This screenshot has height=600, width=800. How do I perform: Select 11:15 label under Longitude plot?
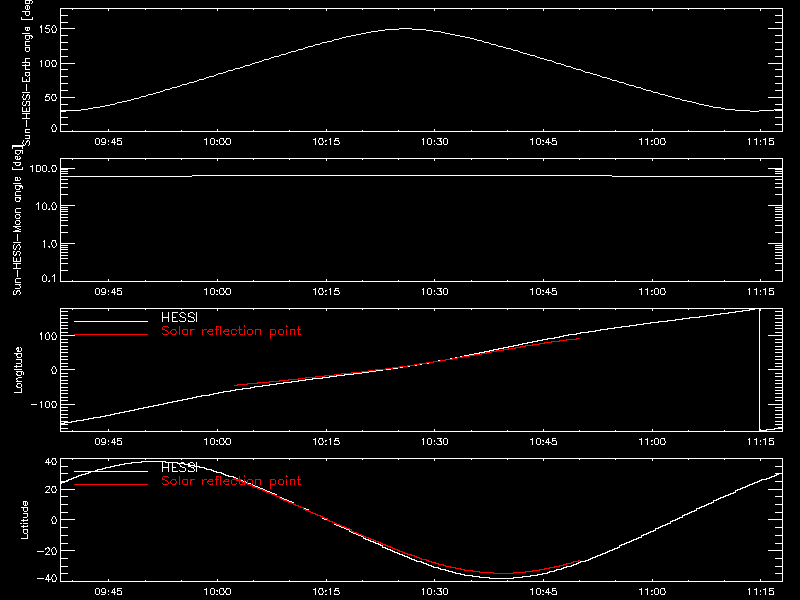[761, 442]
